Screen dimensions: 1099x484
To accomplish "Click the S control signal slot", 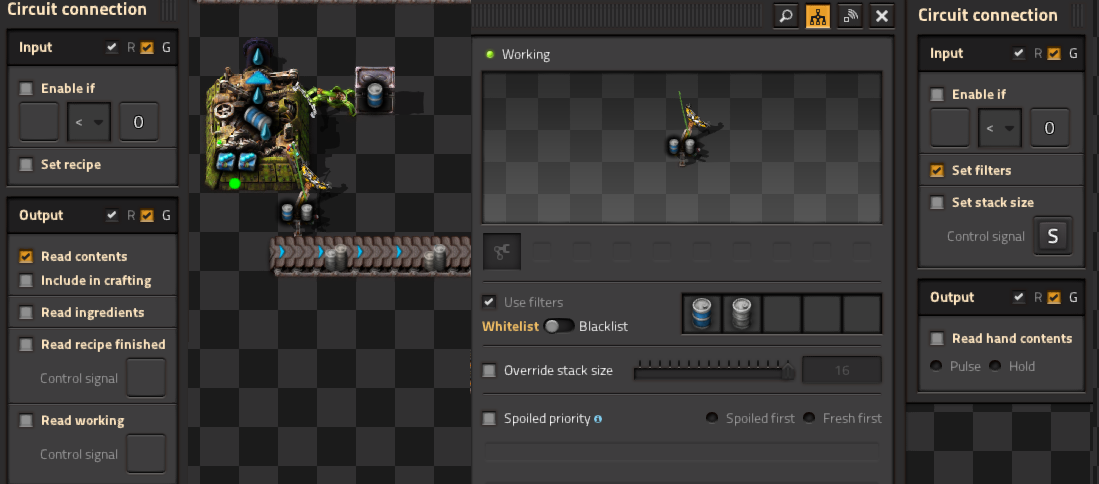I will coord(1052,236).
